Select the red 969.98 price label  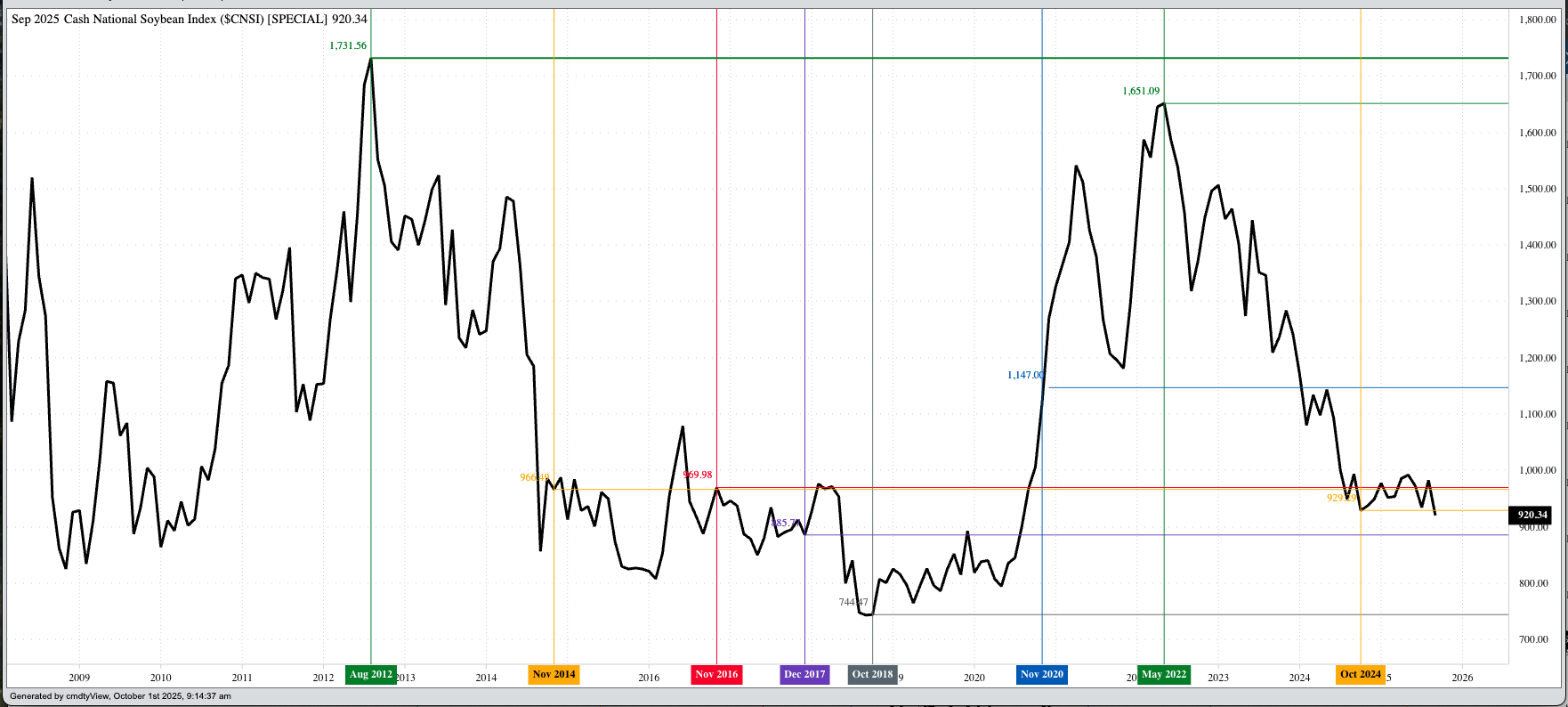pyautogui.click(x=698, y=475)
